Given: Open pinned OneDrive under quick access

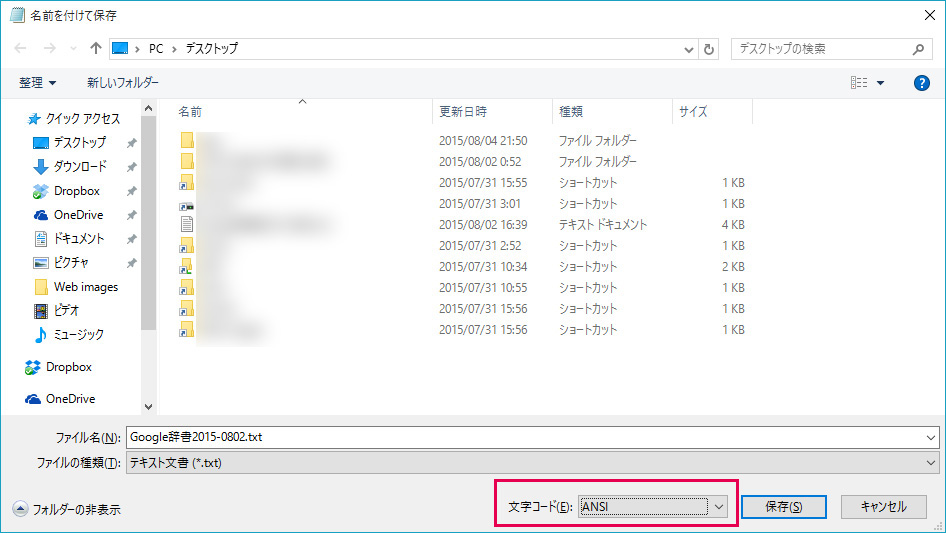Looking at the screenshot, I should click(68, 215).
